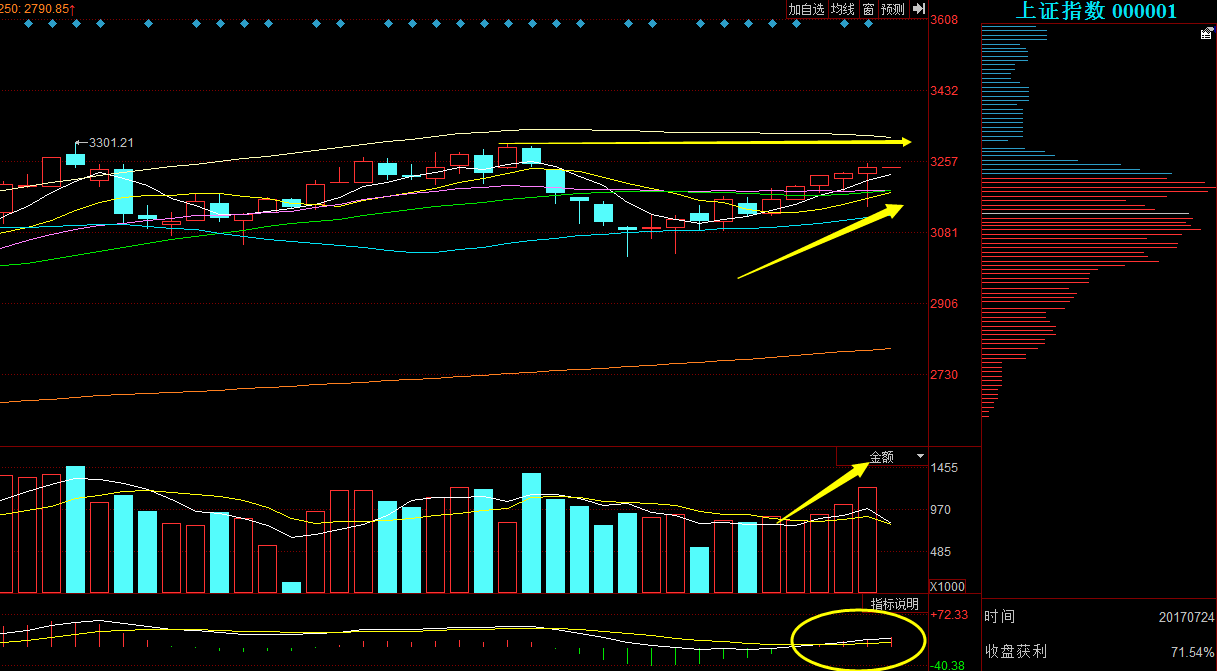
Task: Click the X1000 volume unit label
Action: (947, 586)
